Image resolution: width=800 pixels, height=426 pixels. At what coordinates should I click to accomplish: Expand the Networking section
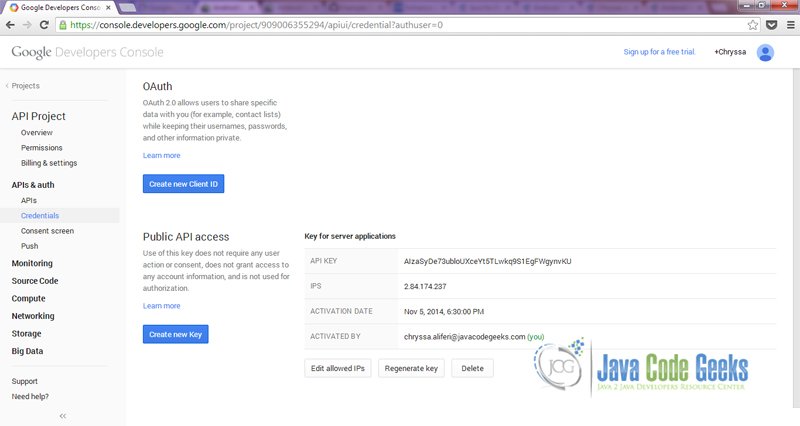[33, 316]
